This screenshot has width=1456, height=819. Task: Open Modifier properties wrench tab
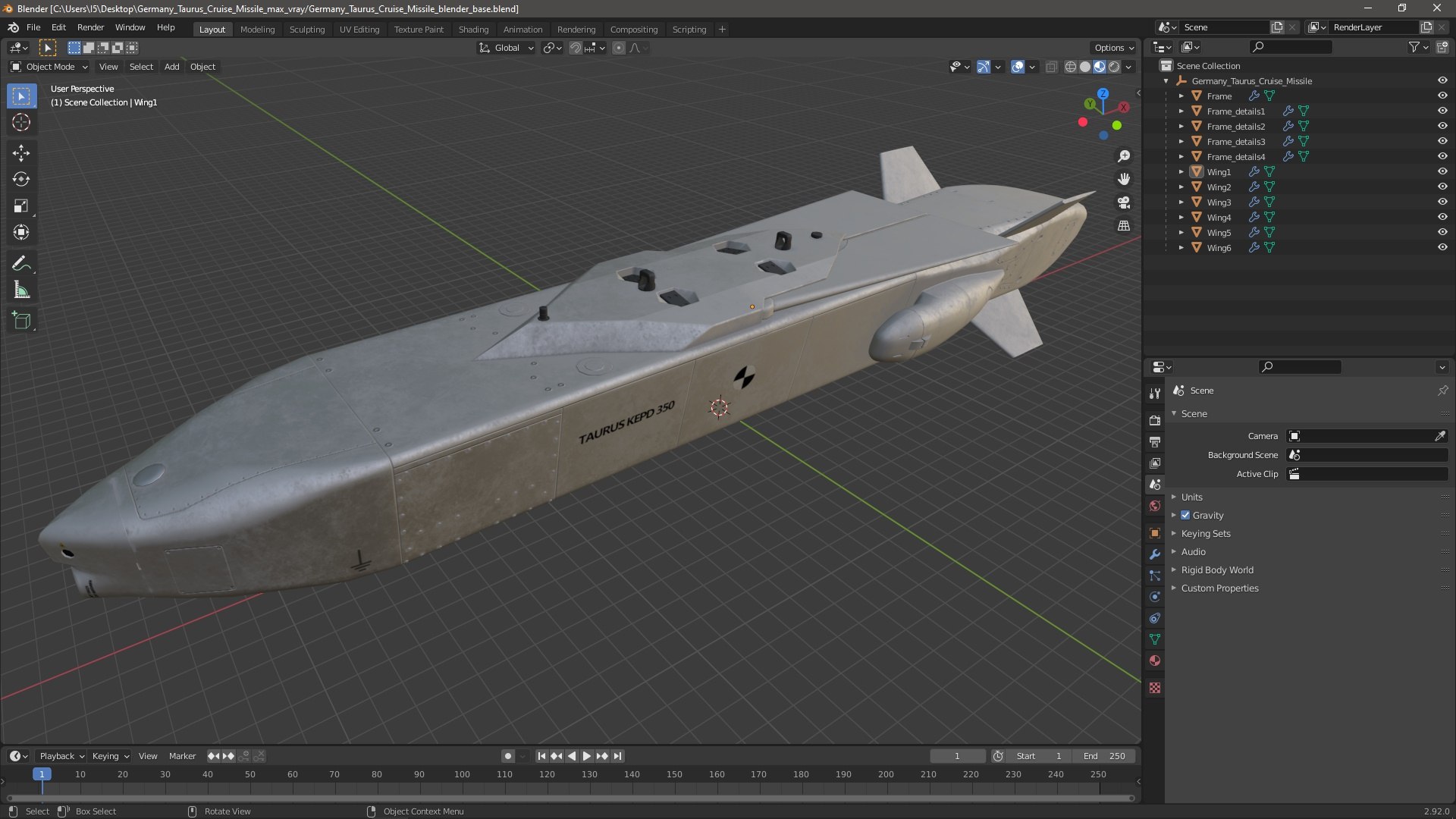point(1155,554)
